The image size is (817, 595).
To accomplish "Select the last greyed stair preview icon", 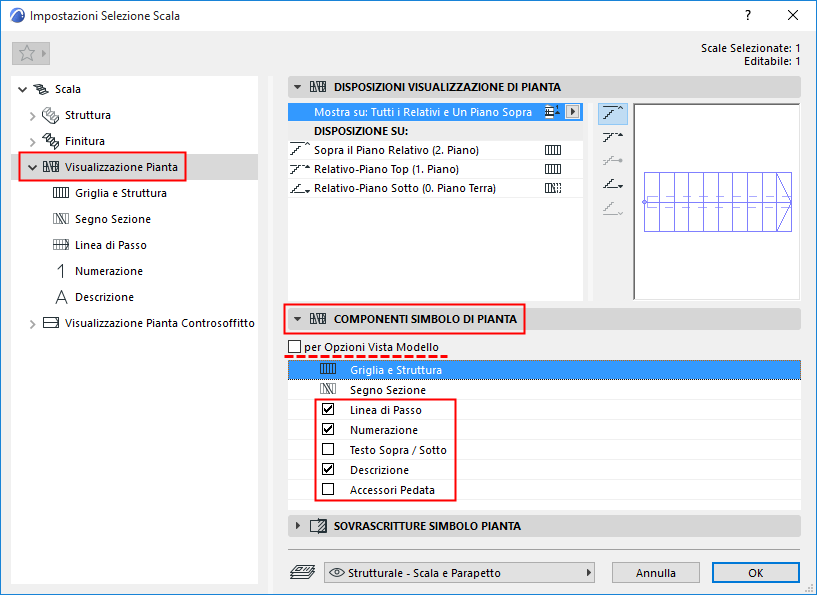I will click(612, 208).
